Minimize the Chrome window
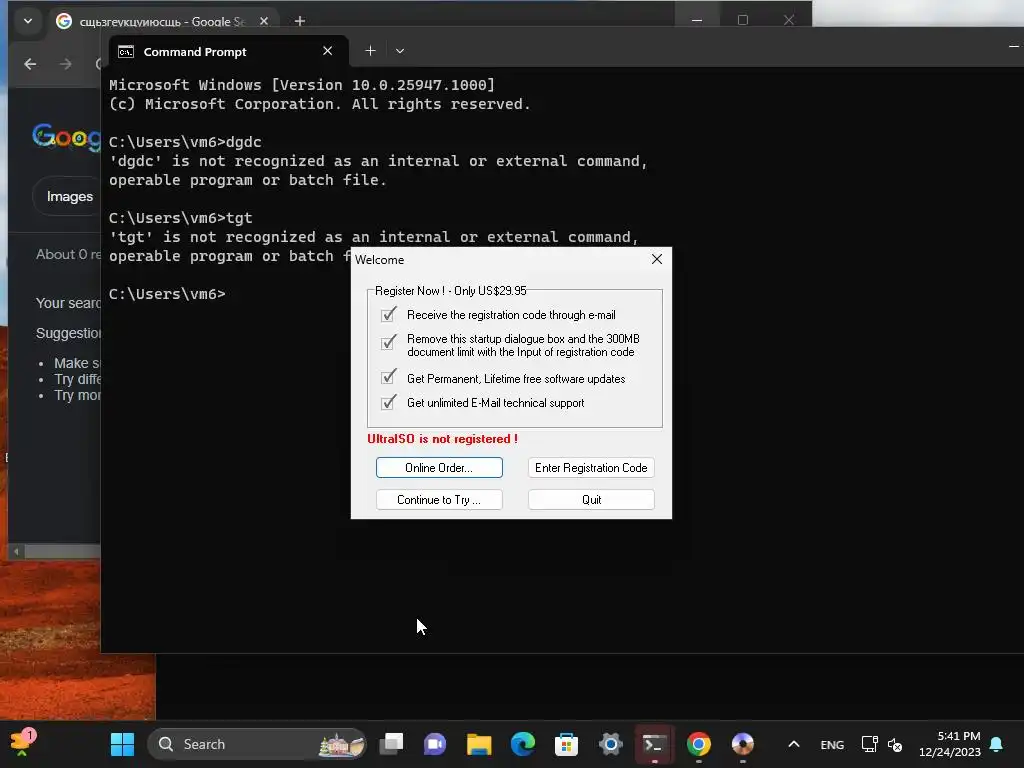This screenshot has width=1024, height=768. click(697, 20)
